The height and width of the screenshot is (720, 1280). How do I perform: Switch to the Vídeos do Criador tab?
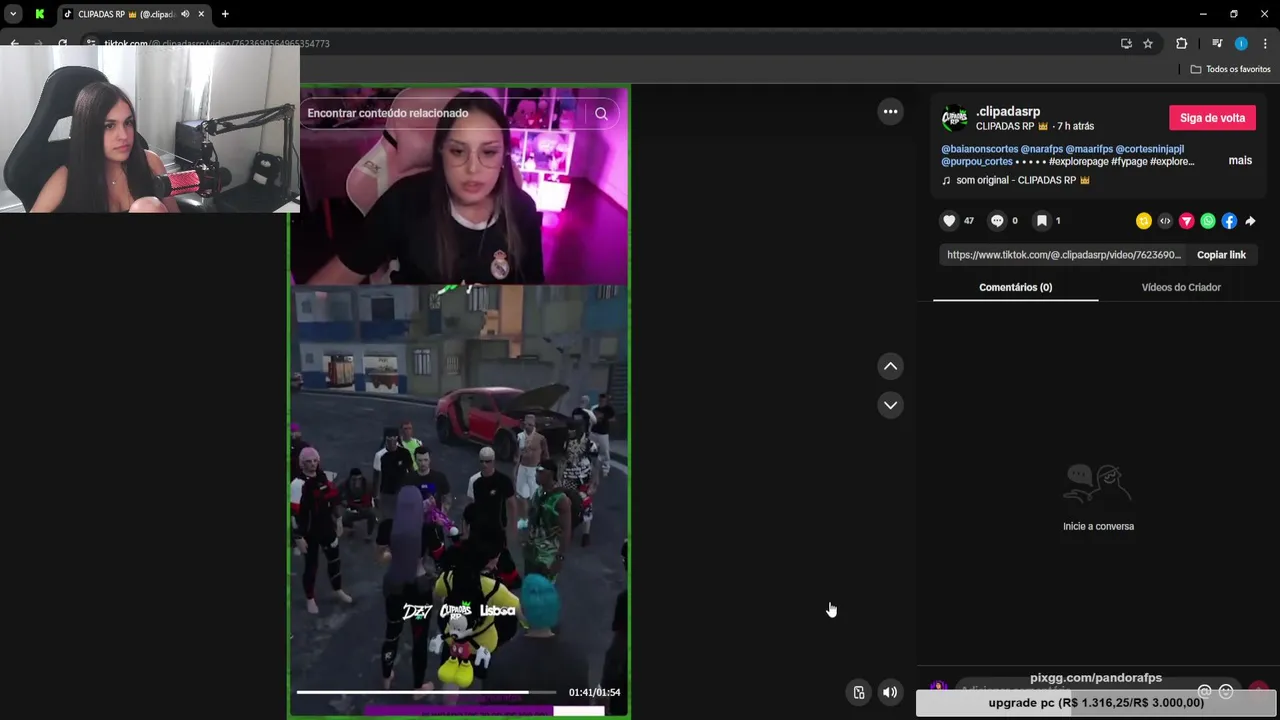(x=1181, y=288)
